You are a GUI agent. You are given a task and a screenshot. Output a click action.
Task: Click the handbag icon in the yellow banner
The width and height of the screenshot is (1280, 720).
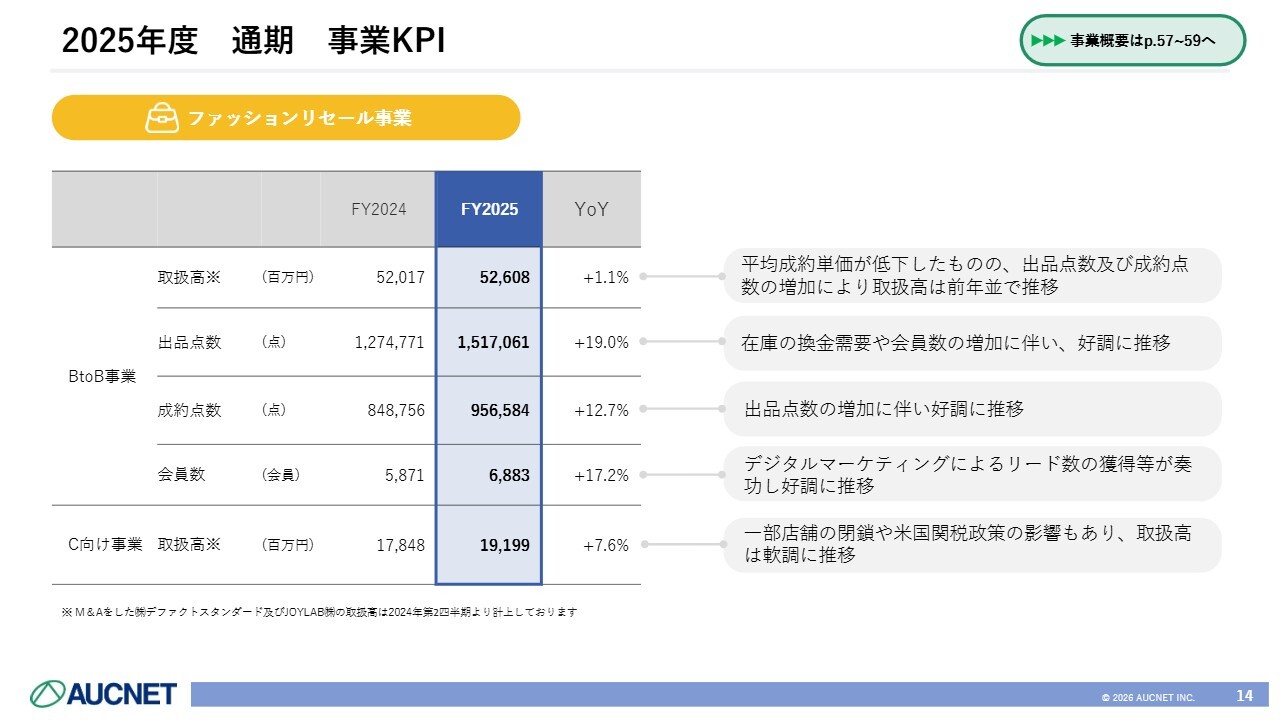[x=162, y=118]
